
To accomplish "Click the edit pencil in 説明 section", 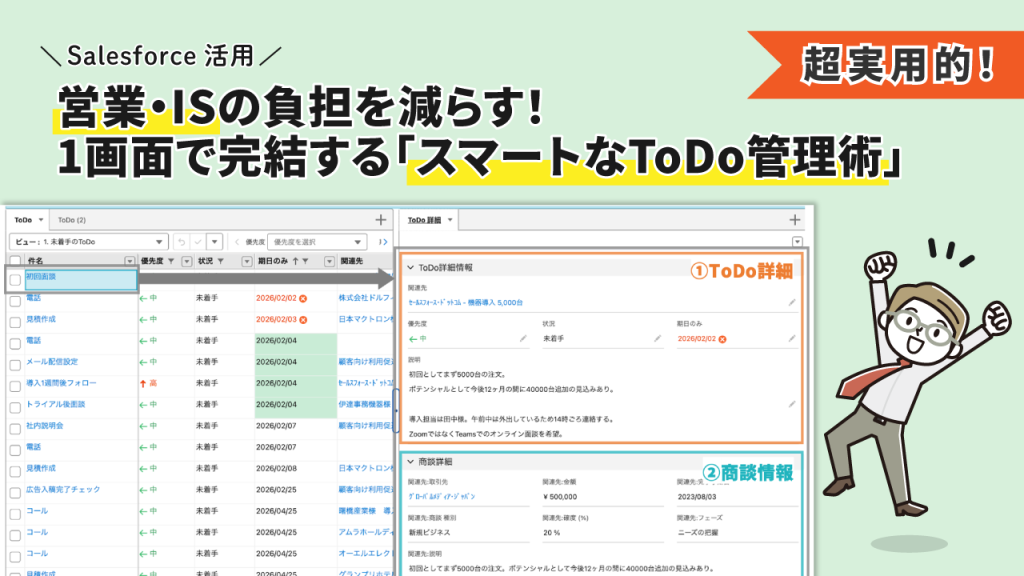I will [792, 403].
